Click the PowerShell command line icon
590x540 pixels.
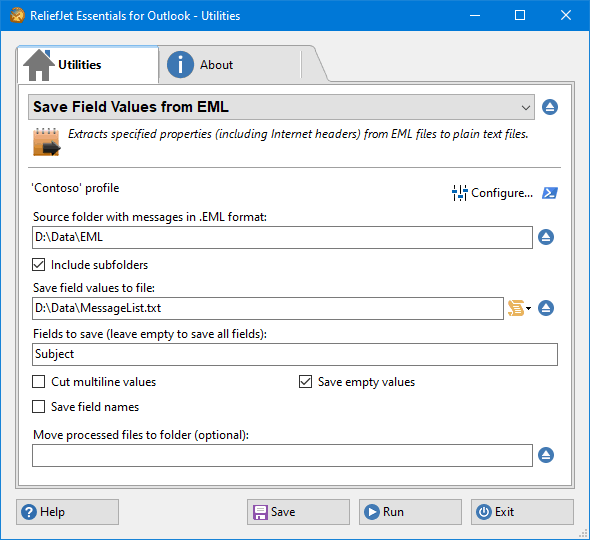550,193
